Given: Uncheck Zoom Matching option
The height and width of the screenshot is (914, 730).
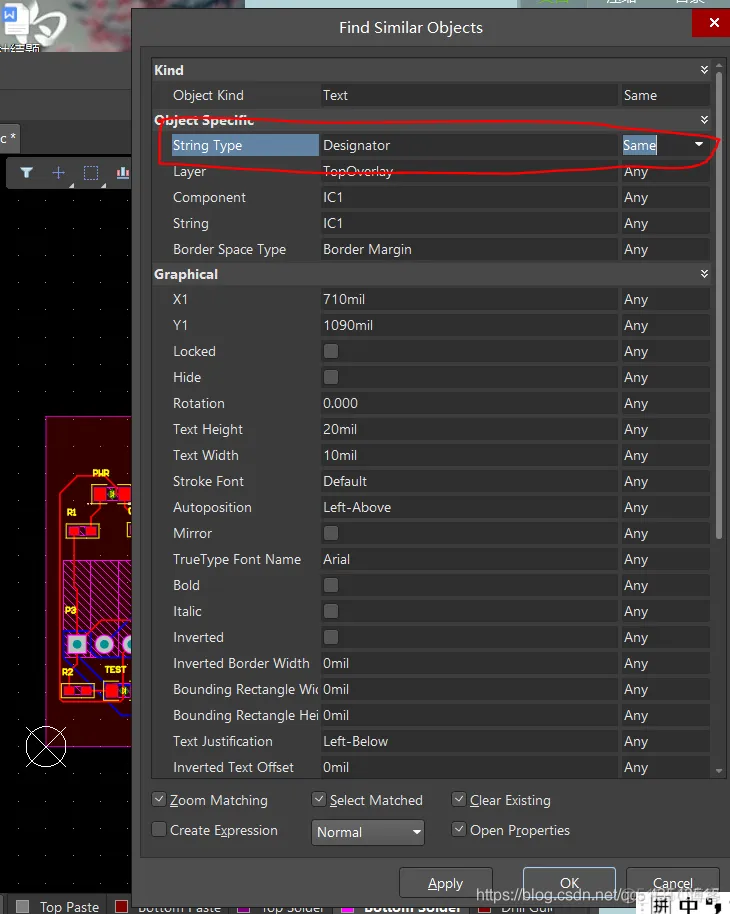Looking at the screenshot, I should [x=159, y=799].
